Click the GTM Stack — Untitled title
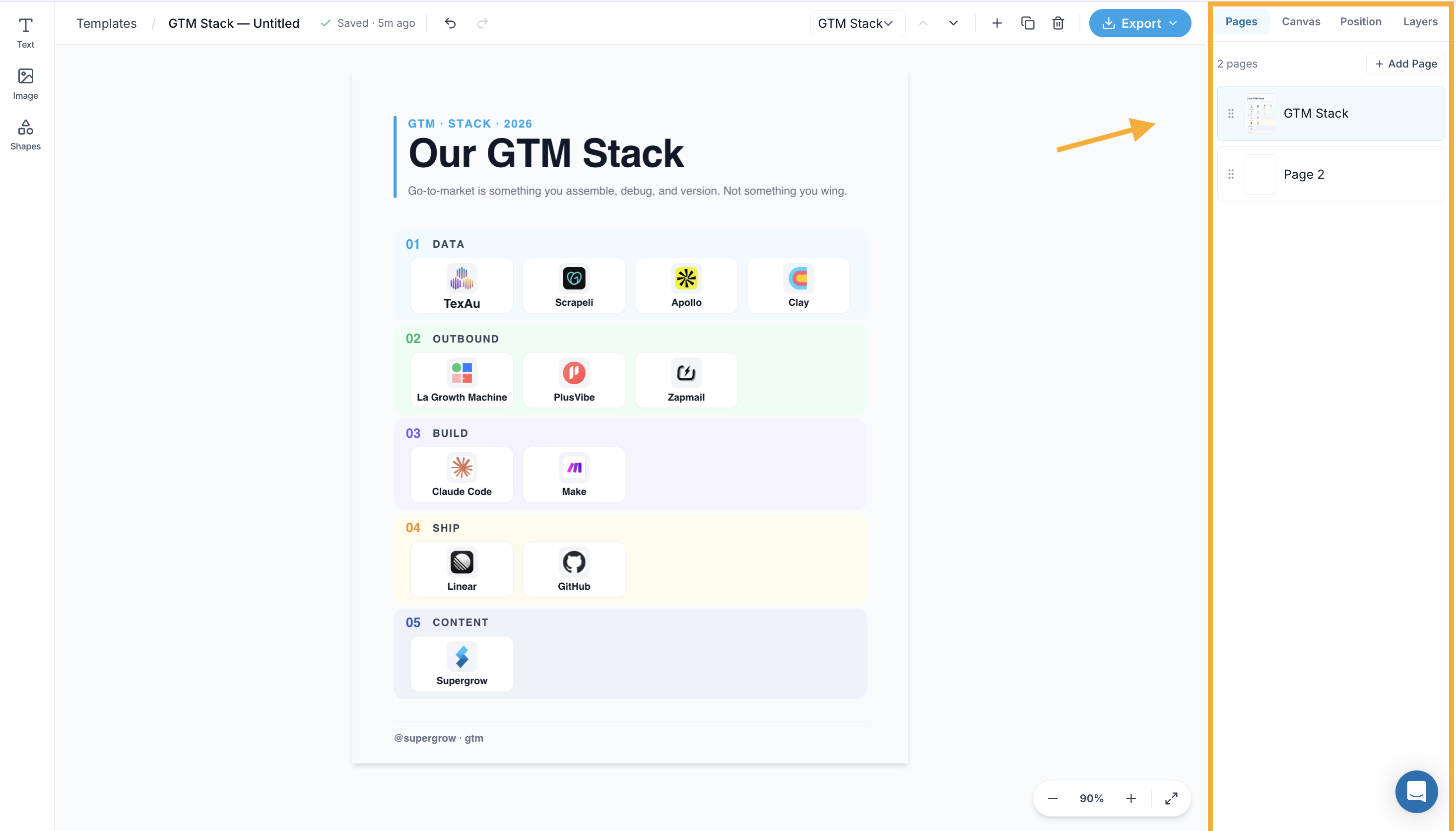This screenshot has height=831, width=1456. (234, 23)
